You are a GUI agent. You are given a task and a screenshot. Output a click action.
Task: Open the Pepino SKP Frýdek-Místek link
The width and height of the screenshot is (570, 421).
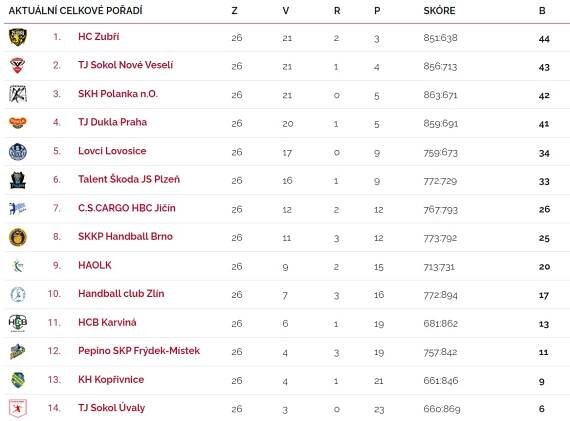[139, 351]
